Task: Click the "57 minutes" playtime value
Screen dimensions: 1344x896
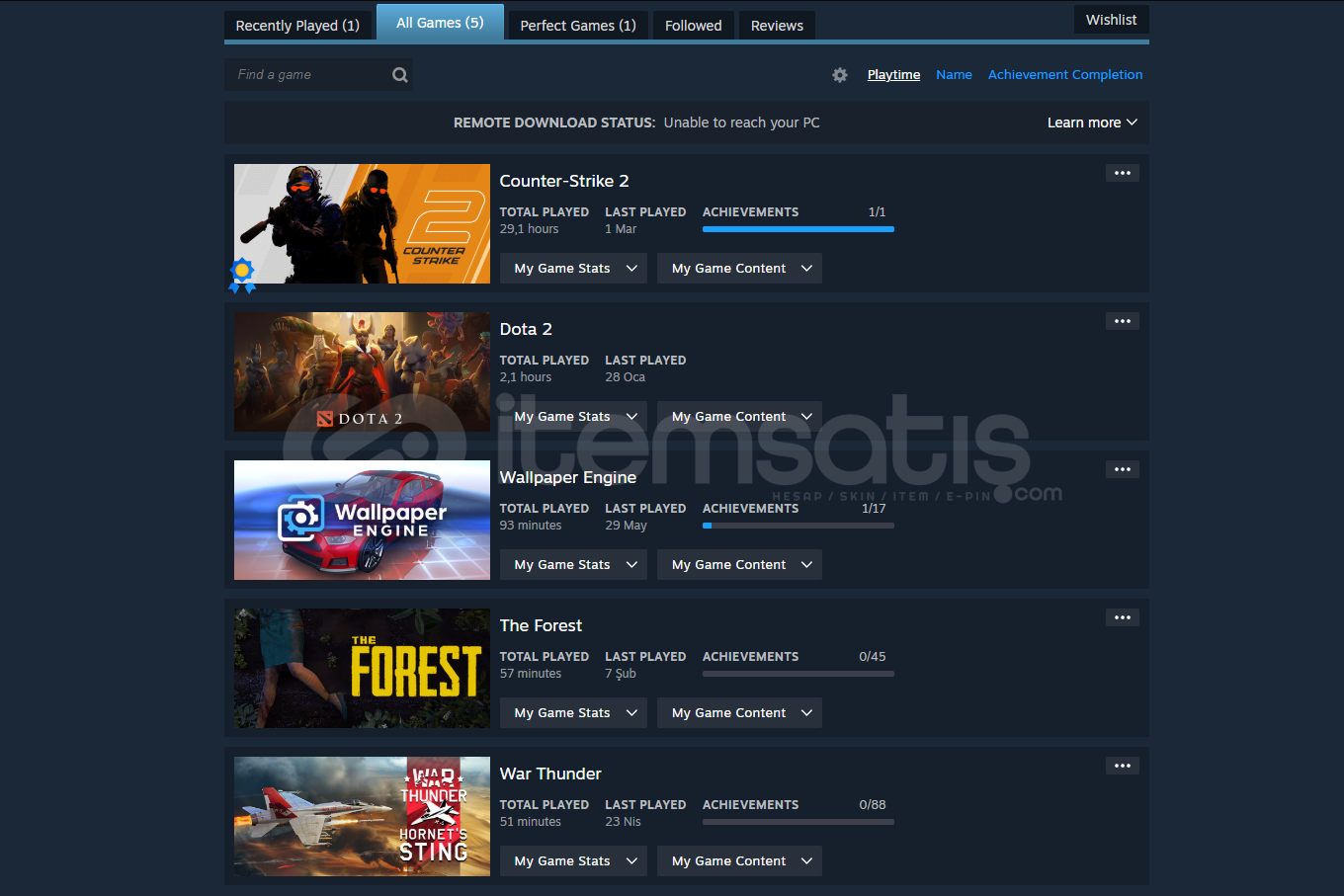Action: (x=531, y=674)
